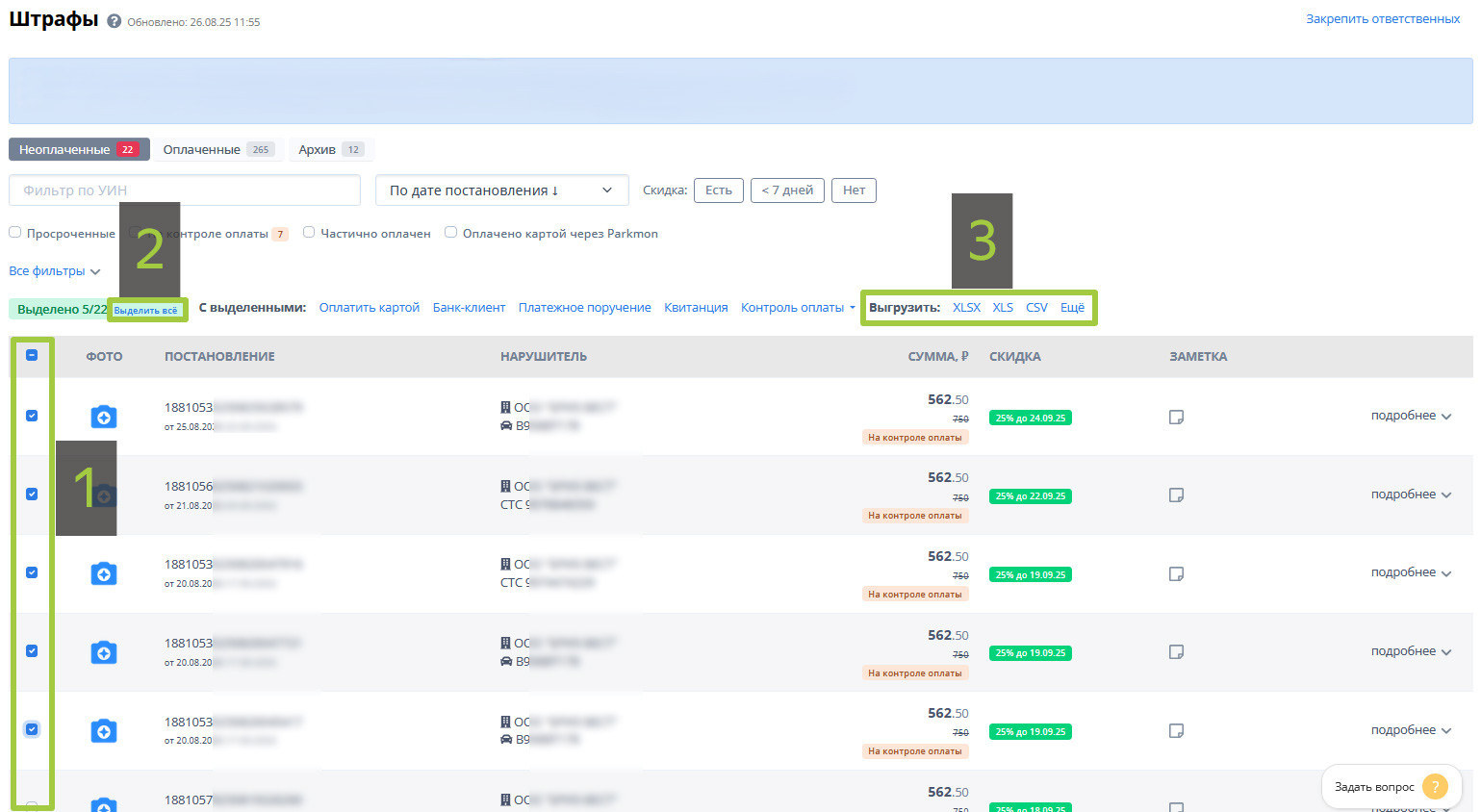Click the help question mark next to Штрафы
This screenshot has width=1481, height=812.
pyautogui.click(x=115, y=21)
